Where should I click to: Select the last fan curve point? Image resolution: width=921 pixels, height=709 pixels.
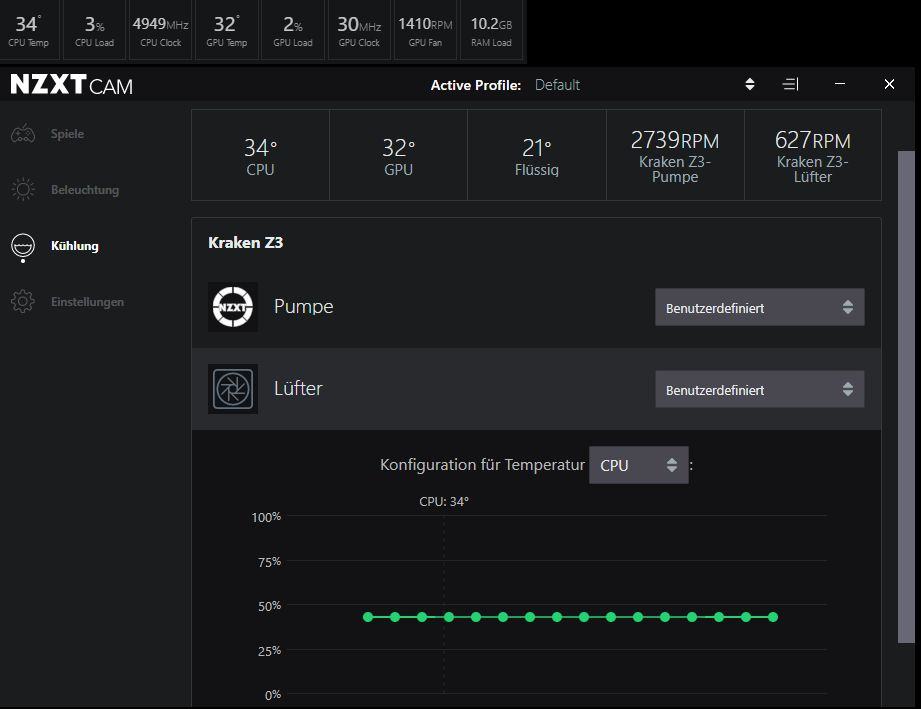(773, 617)
